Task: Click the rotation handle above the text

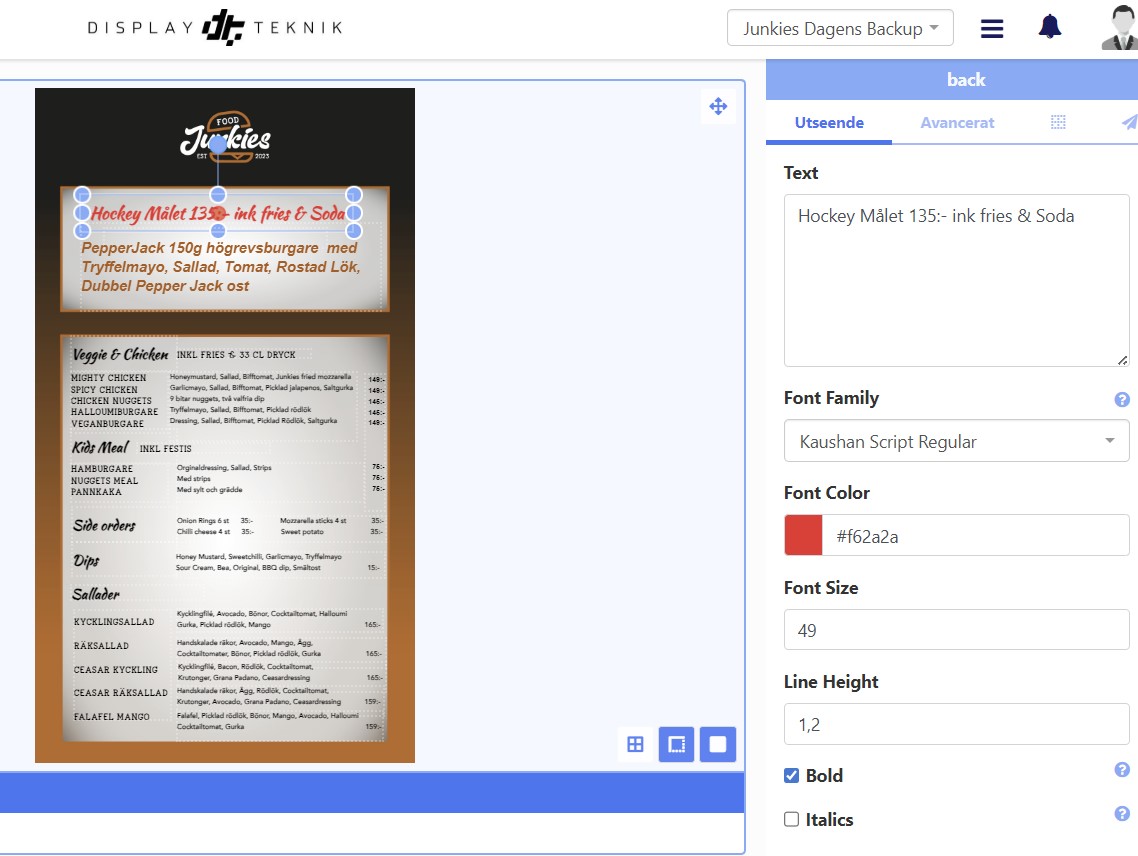Action: tap(218, 144)
